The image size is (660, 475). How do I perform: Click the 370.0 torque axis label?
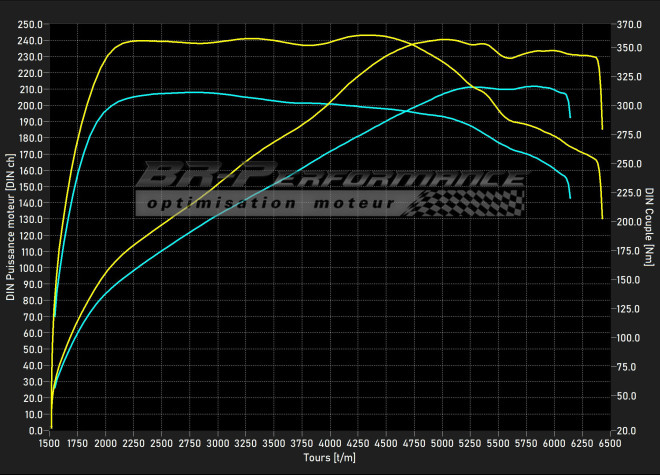pyautogui.click(x=629, y=25)
